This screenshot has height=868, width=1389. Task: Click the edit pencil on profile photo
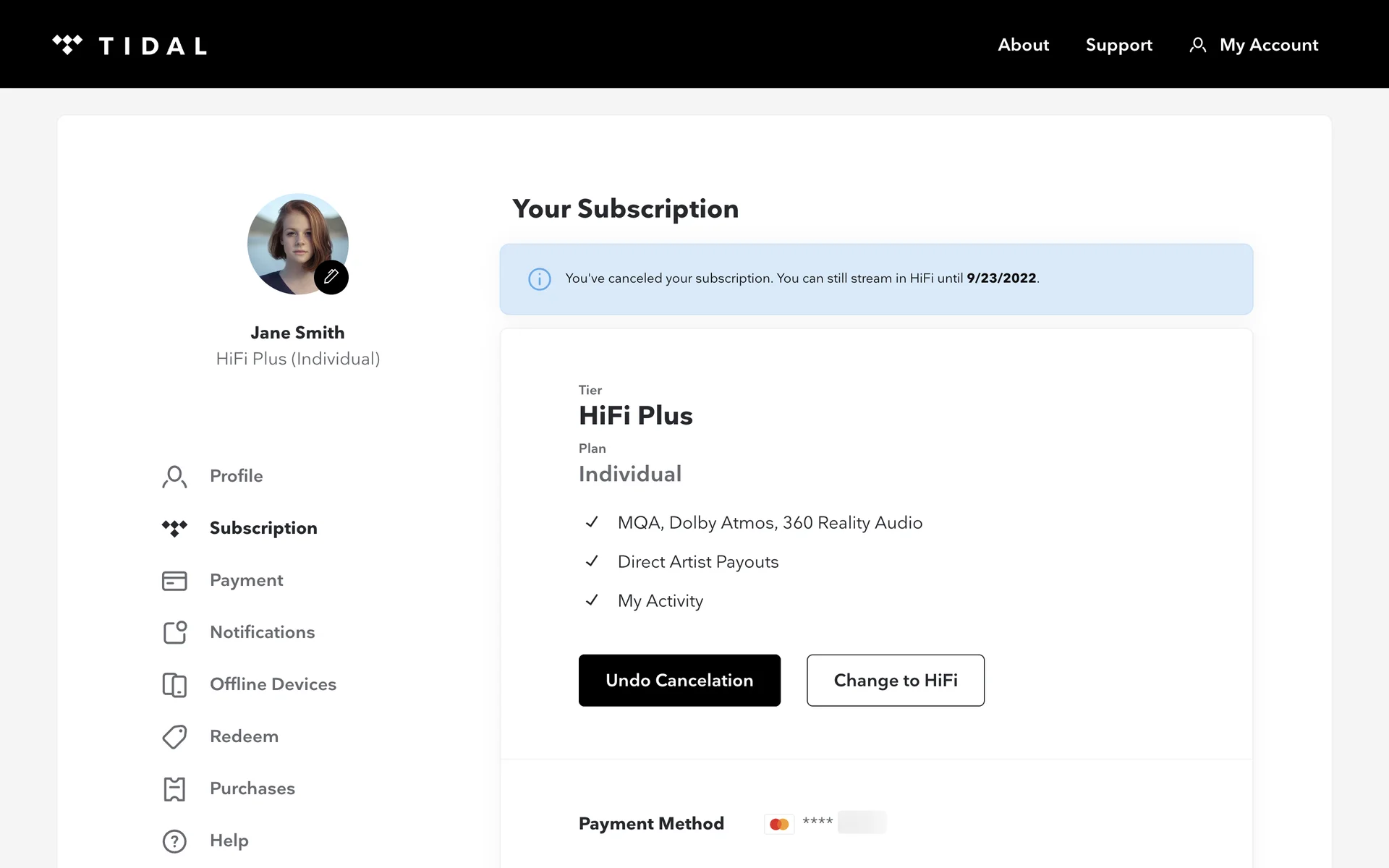(331, 276)
